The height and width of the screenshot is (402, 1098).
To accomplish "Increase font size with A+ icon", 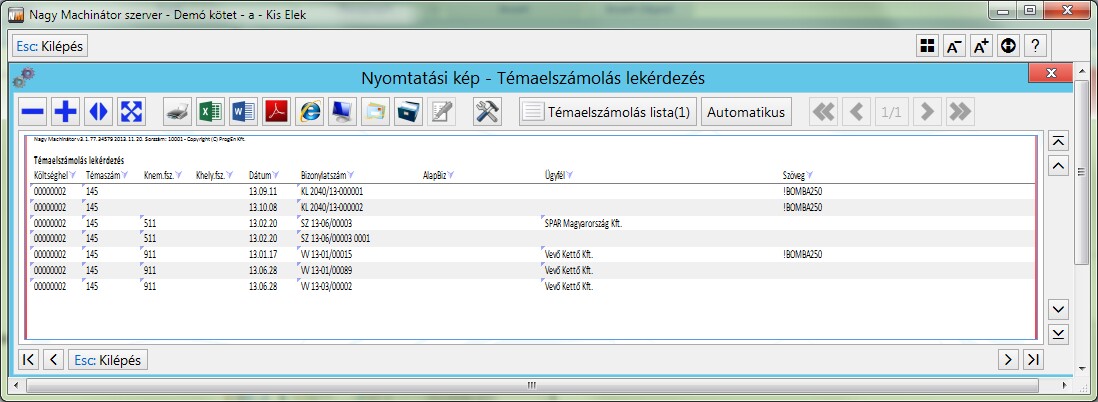I will (981, 46).
